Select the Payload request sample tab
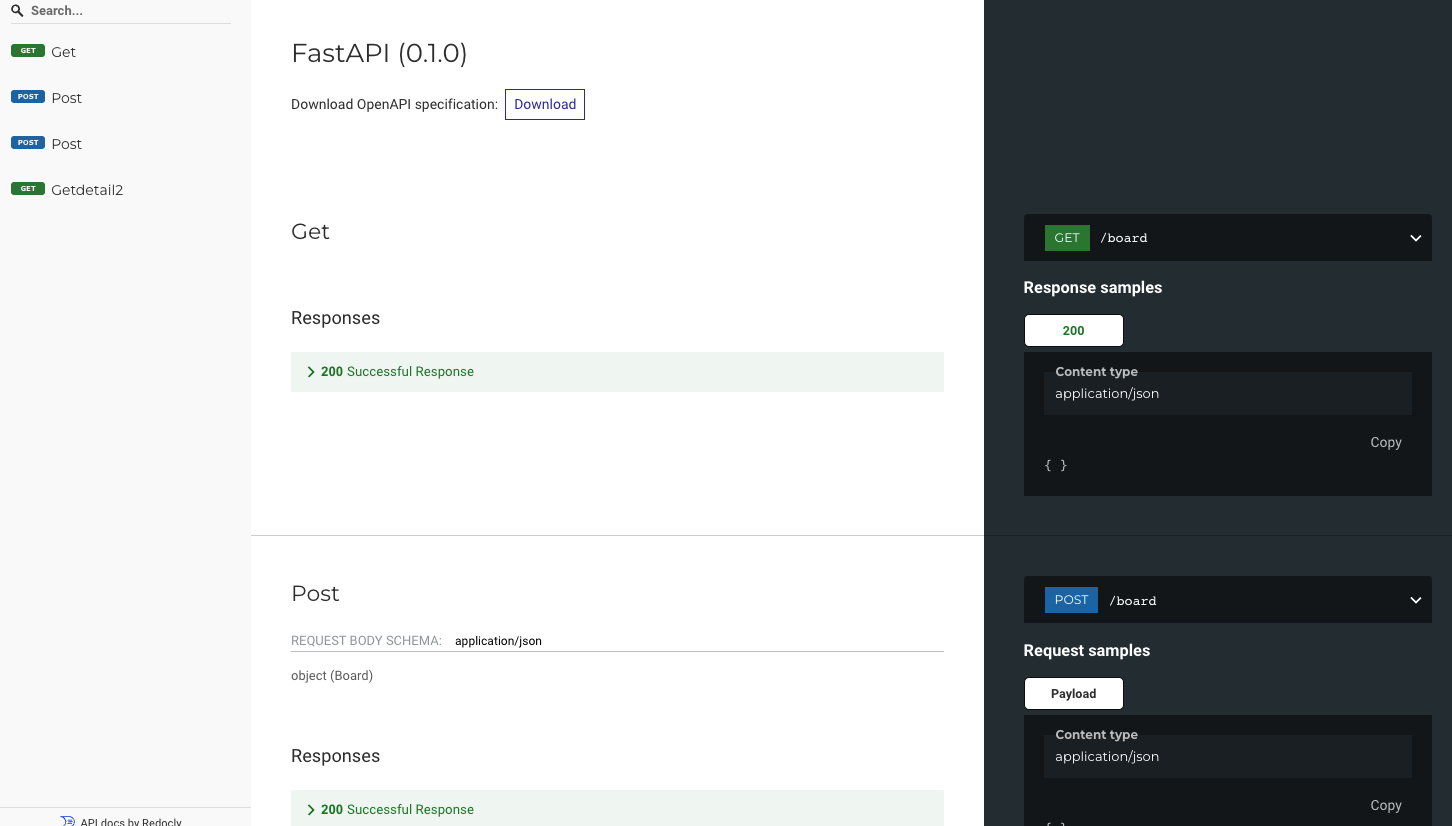This screenshot has width=1452, height=826. (1074, 694)
